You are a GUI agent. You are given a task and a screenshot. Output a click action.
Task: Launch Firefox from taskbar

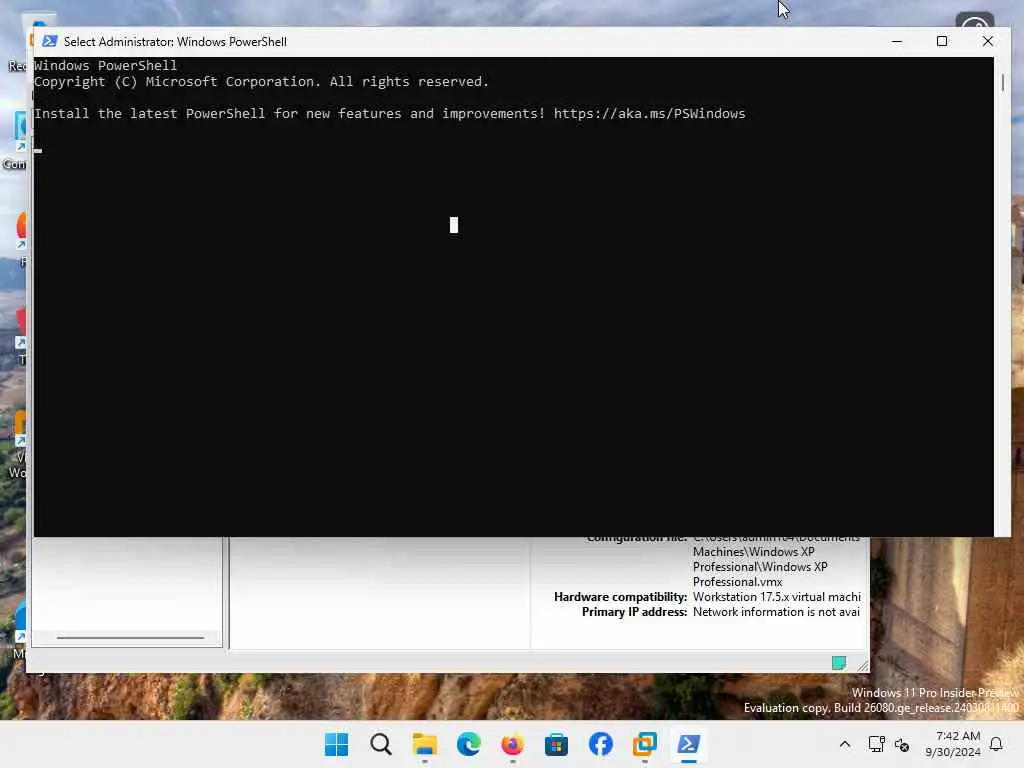(513, 744)
